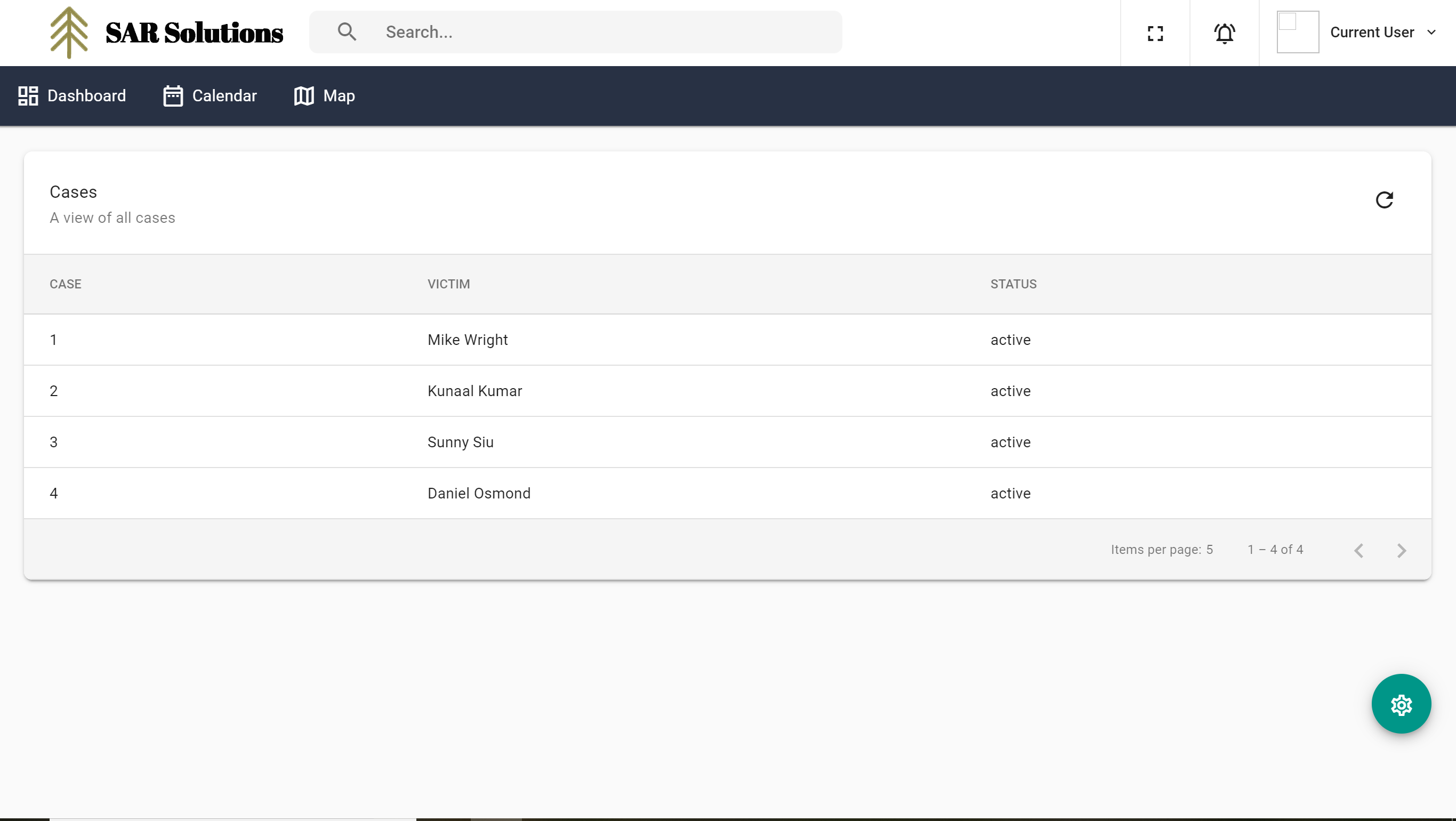Click the SAR Solutions tree logo
The width and height of the screenshot is (1456, 821).
point(69,32)
